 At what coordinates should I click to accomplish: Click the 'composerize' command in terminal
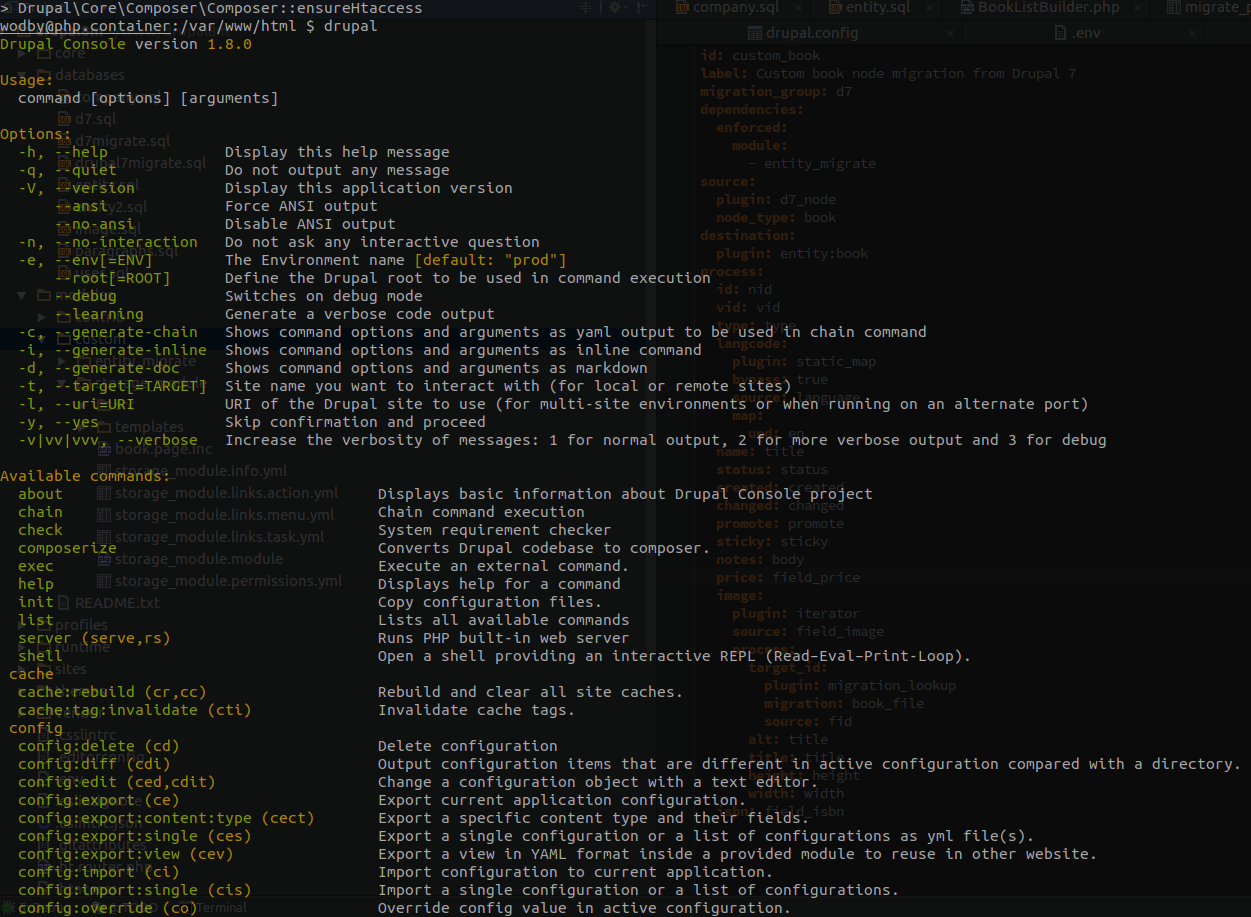pyautogui.click(x=67, y=548)
